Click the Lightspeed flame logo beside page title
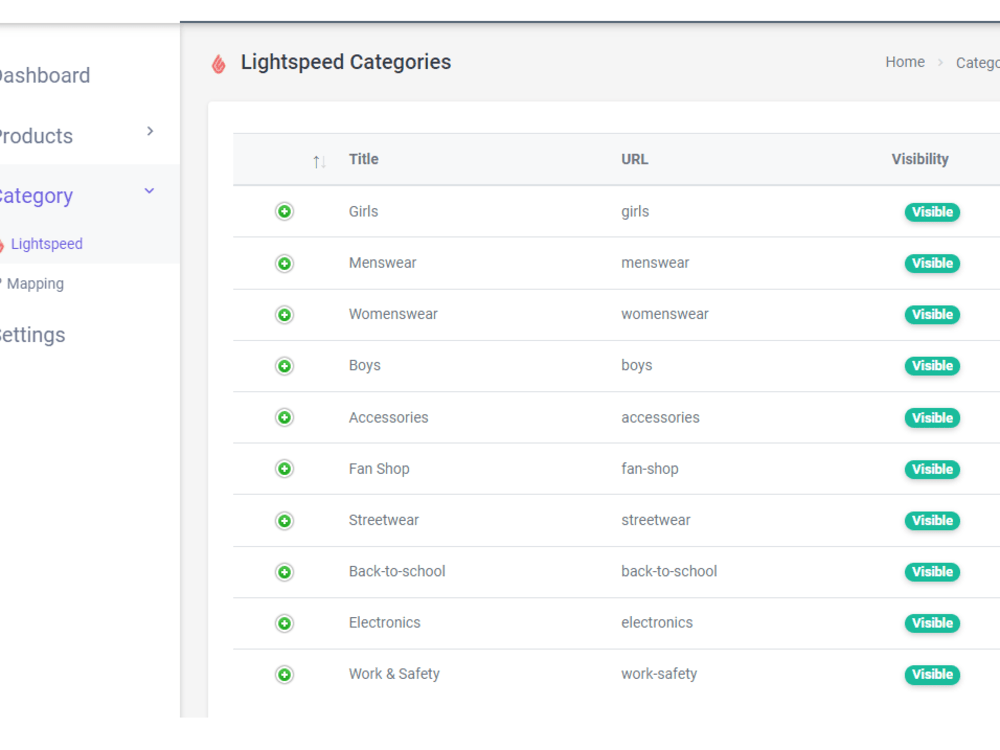The width and height of the screenshot is (1000, 750). coord(219,64)
